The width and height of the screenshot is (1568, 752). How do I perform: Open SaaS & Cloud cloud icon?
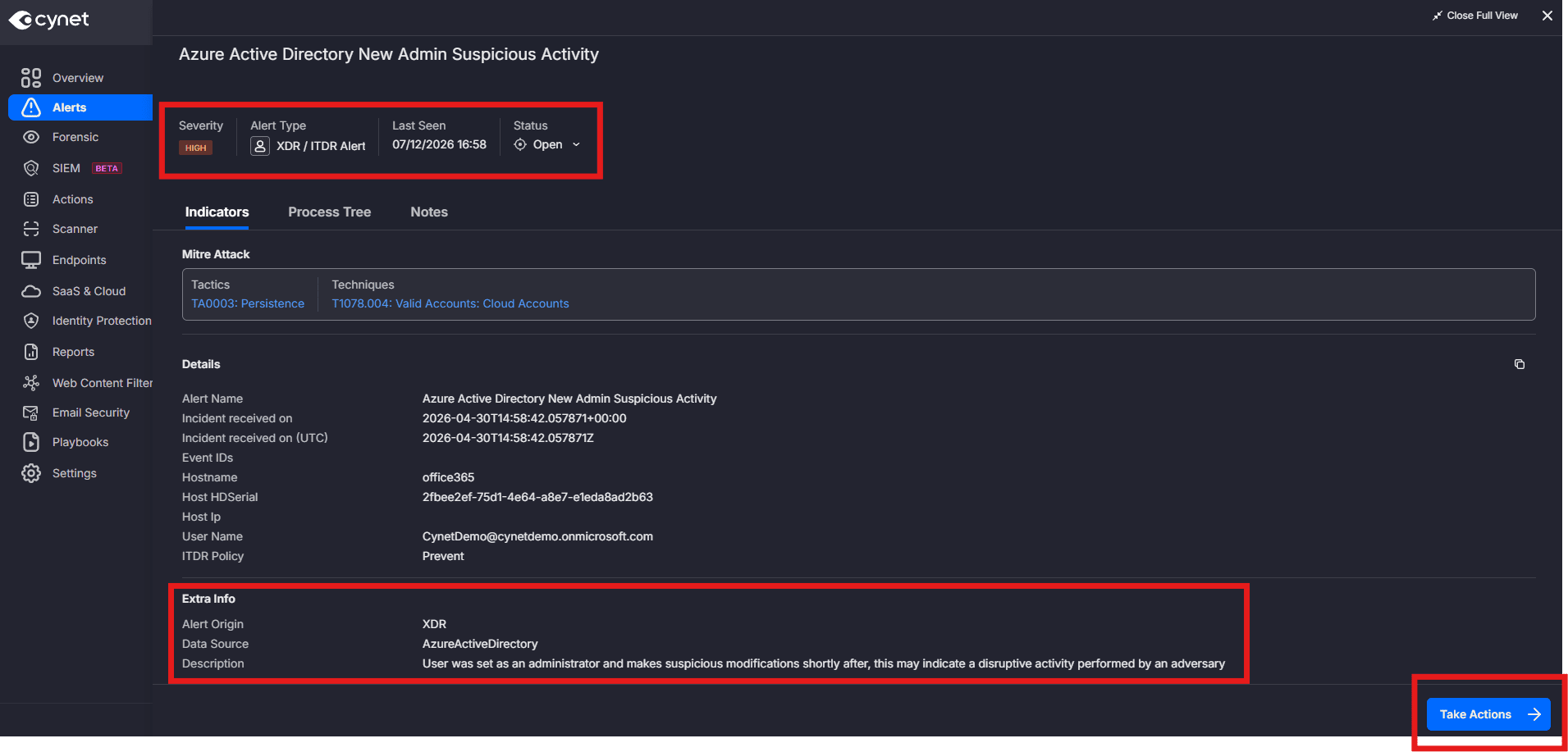point(31,291)
